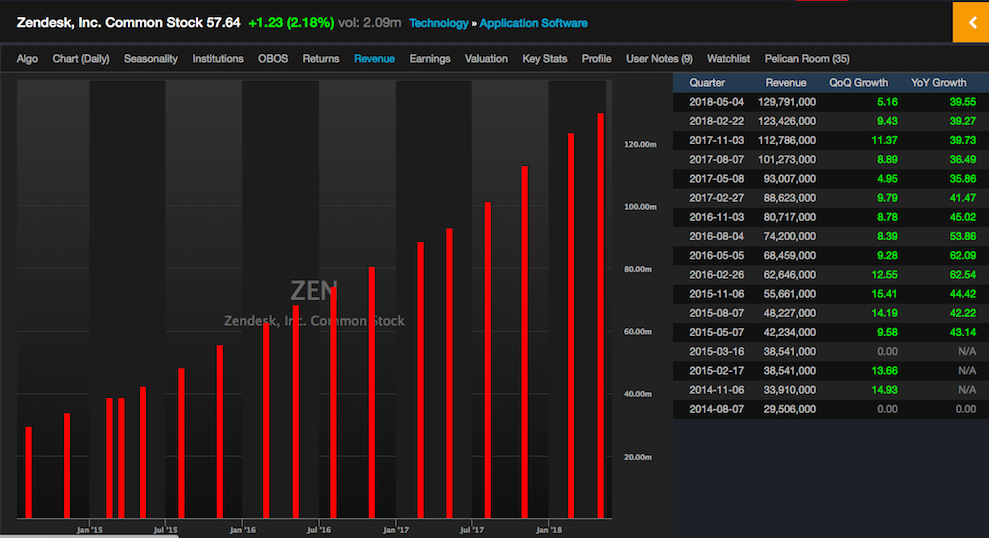Click revenue value 29,506,000
The height and width of the screenshot is (538, 989).
coord(790,409)
